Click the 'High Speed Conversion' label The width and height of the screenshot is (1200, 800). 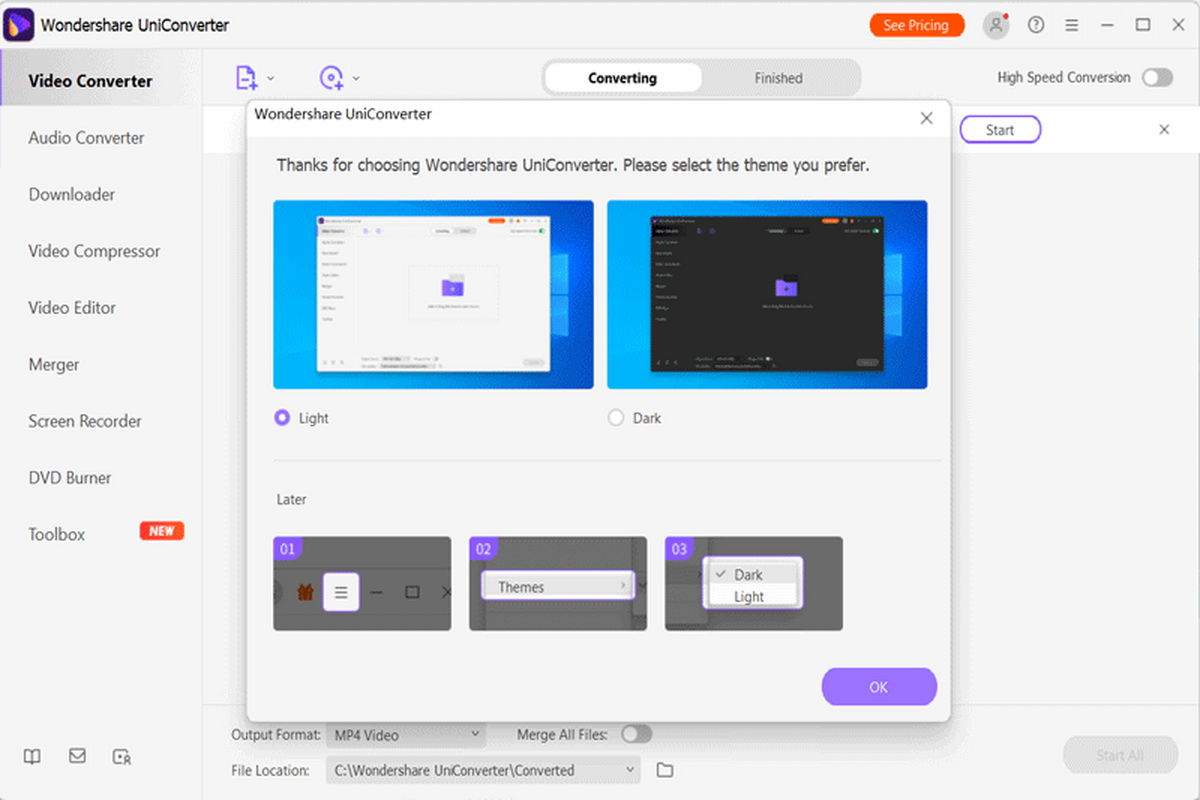click(x=1064, y=77)
